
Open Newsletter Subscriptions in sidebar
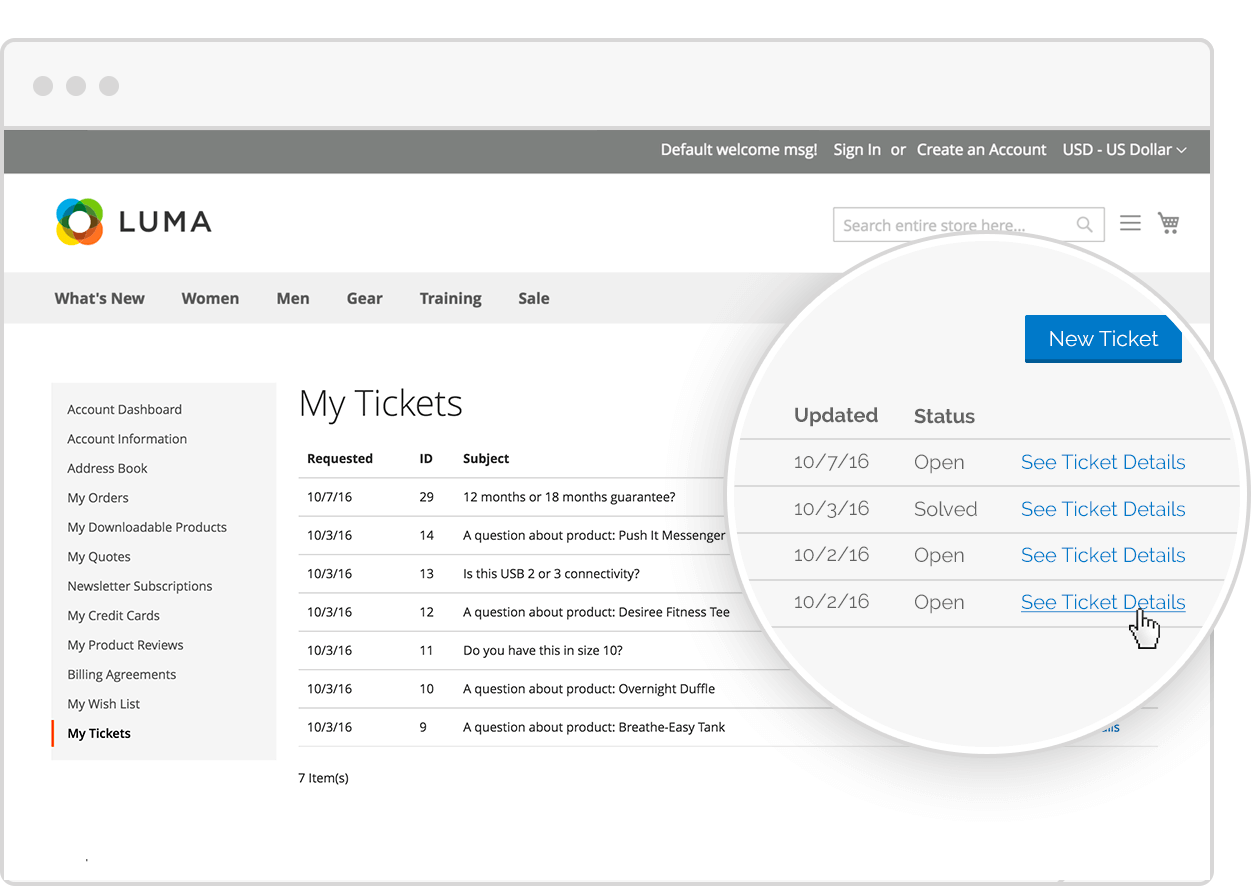[x=140, y=586]
